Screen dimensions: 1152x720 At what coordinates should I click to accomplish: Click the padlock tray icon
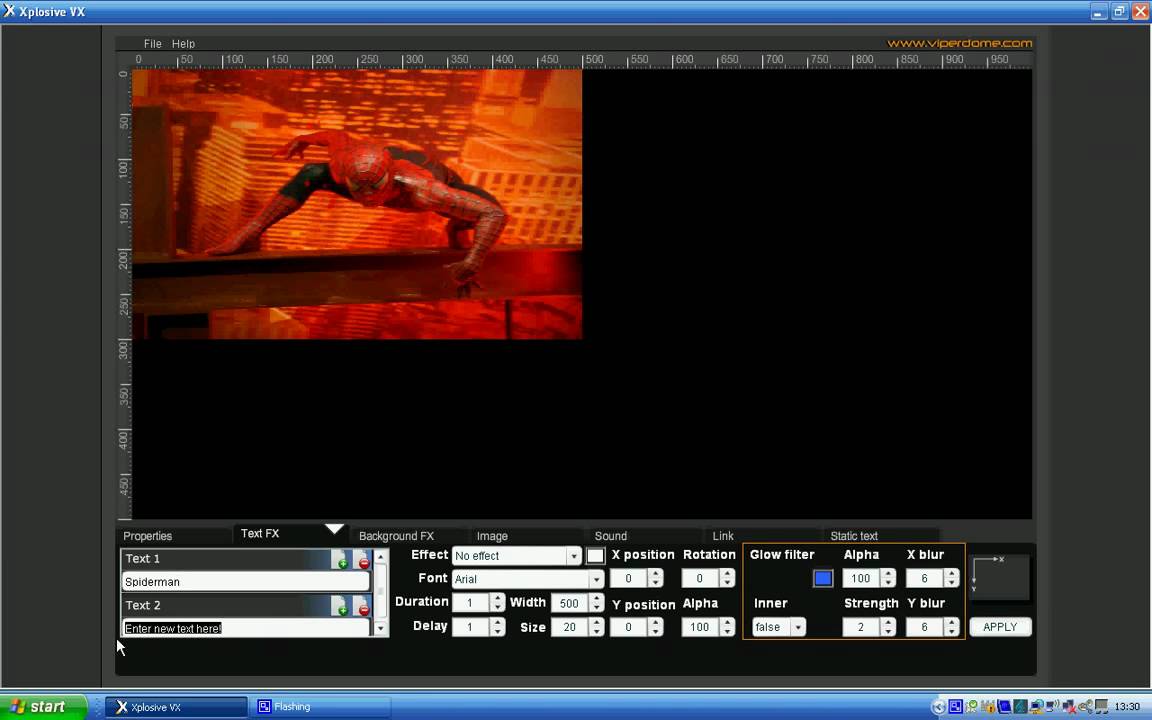988,707
